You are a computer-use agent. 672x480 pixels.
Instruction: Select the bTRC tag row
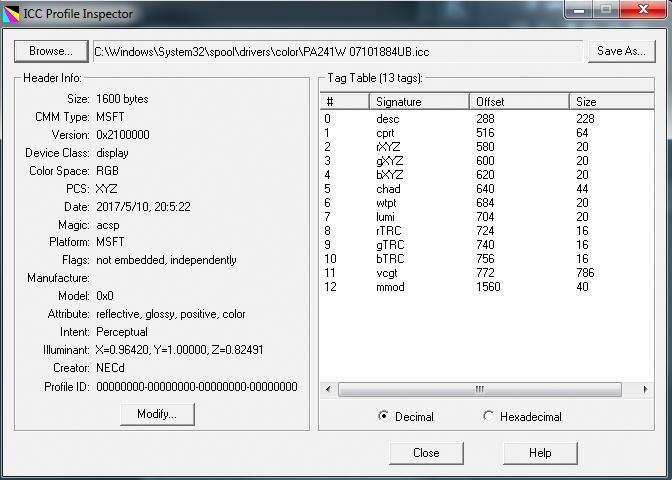pos(486,259)
